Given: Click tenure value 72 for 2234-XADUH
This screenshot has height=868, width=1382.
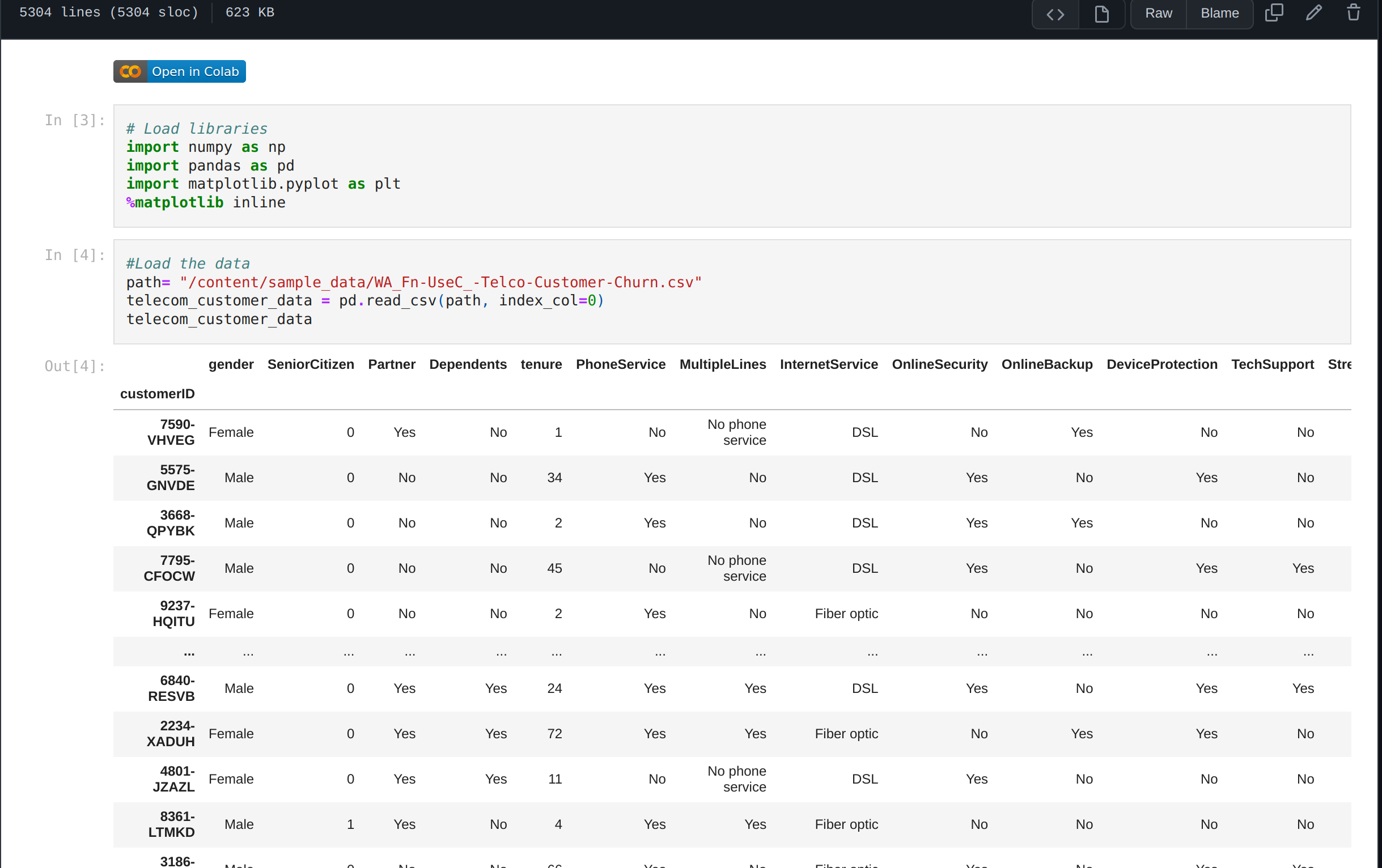Looking at the screenshot, I should coord(554,734).
